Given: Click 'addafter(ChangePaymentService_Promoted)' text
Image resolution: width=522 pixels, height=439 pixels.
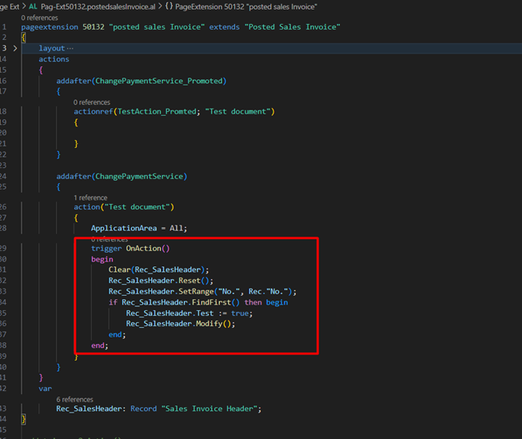Looking at the screenshot, I should point(141,81).
